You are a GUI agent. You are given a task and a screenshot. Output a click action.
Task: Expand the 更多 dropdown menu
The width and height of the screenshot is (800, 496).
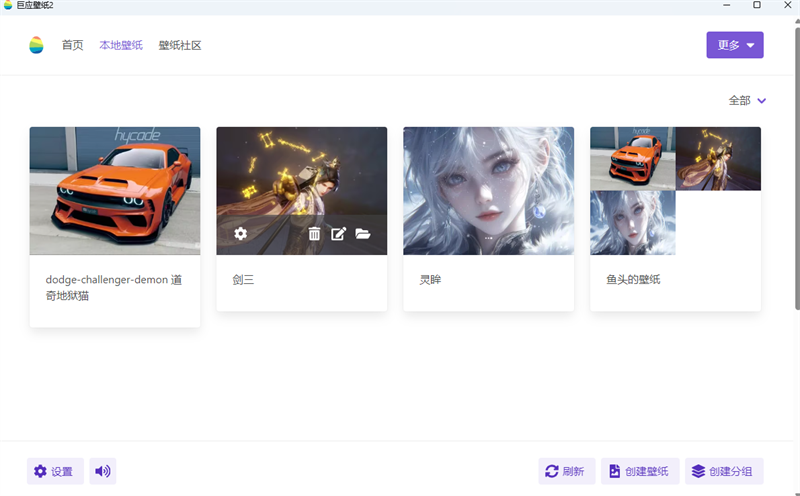click(735, 45)
